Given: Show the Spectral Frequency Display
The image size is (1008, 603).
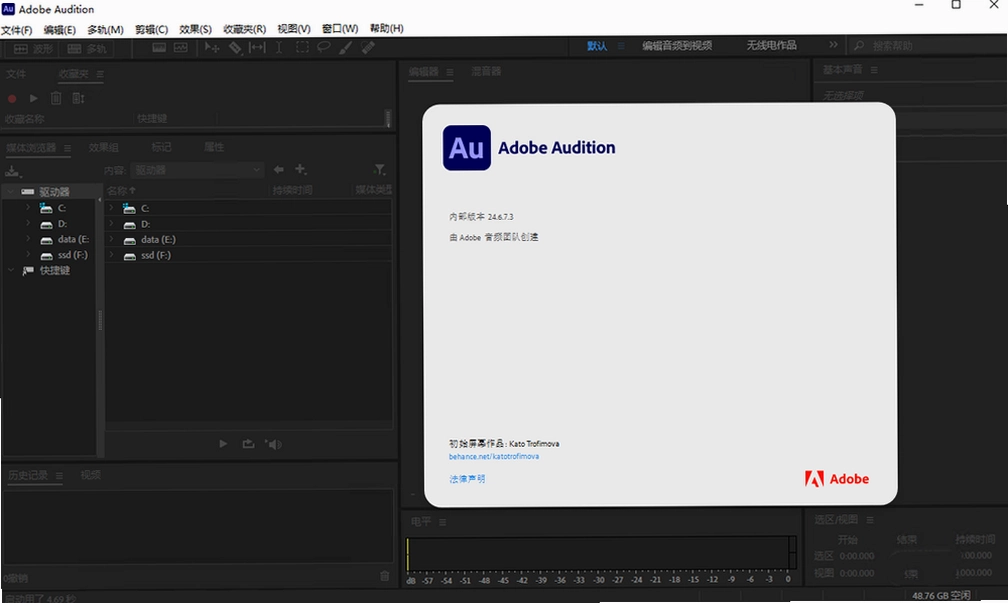Looking at the screenshot, I should (x=159, y=48).
